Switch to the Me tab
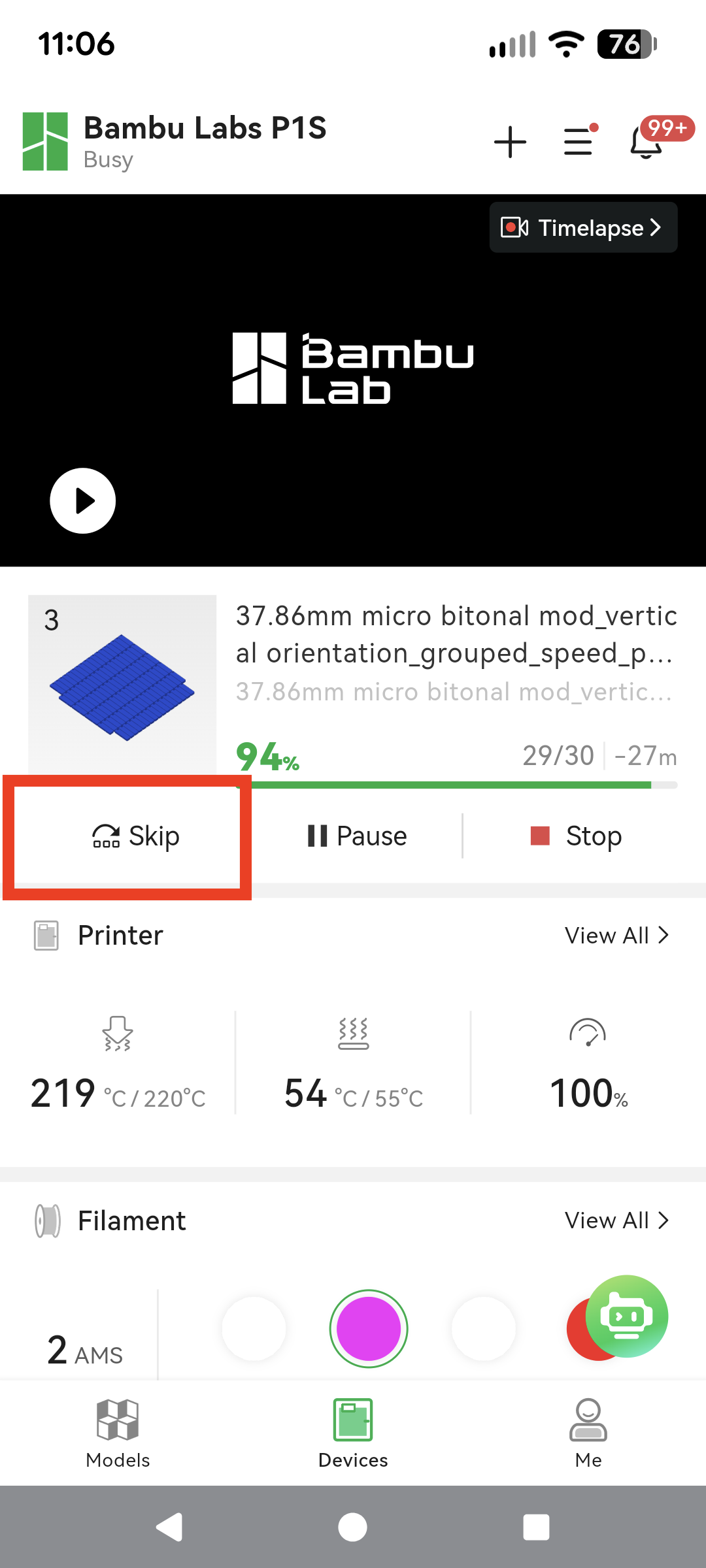Screen dimensions: 706x1568 point(588,1433)
